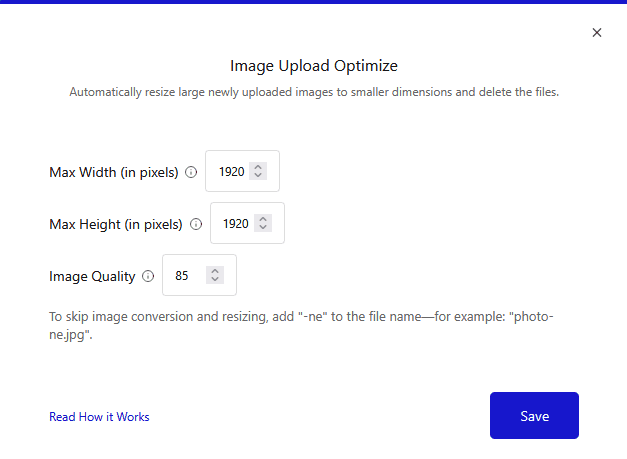Click the Max Width (in pixels) label
The width and height of the screenshot is (627, 459).
pos(114,172)
